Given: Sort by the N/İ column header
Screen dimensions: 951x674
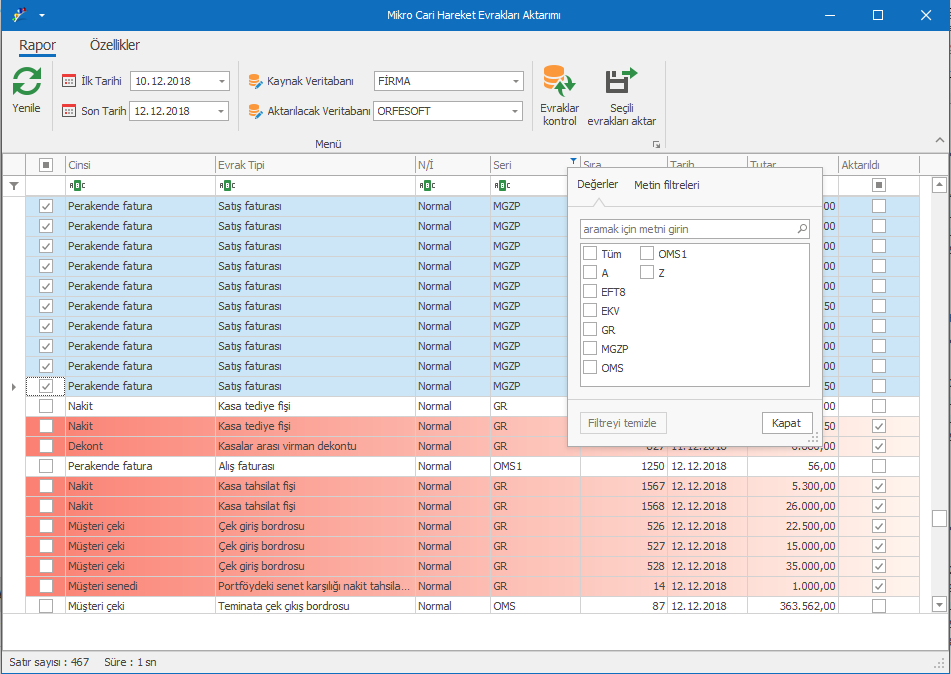Looking at the screenshot, I should [x=452, y=165].
